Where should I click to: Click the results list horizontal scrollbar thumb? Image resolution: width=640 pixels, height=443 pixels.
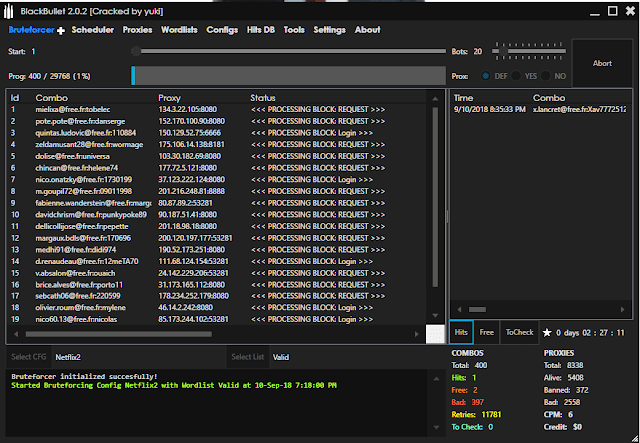click(118, 334)
